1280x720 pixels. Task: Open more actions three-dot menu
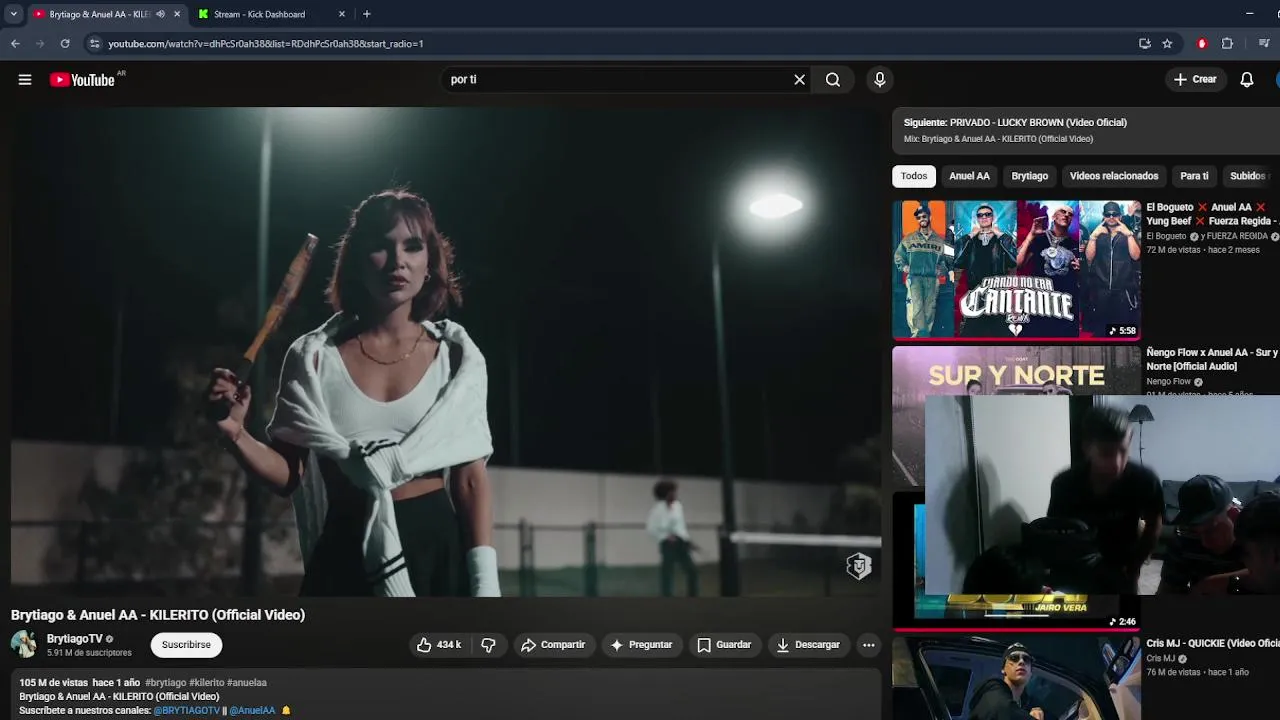point(869,645)
